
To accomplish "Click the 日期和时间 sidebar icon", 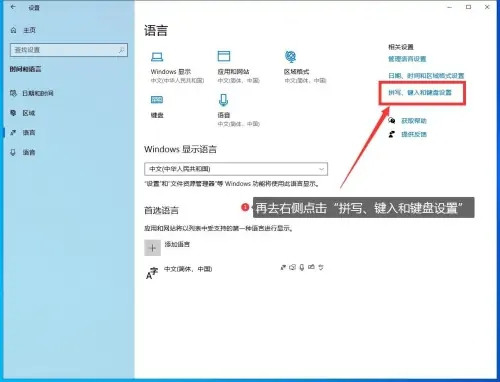I will click(x=13, y=93).
